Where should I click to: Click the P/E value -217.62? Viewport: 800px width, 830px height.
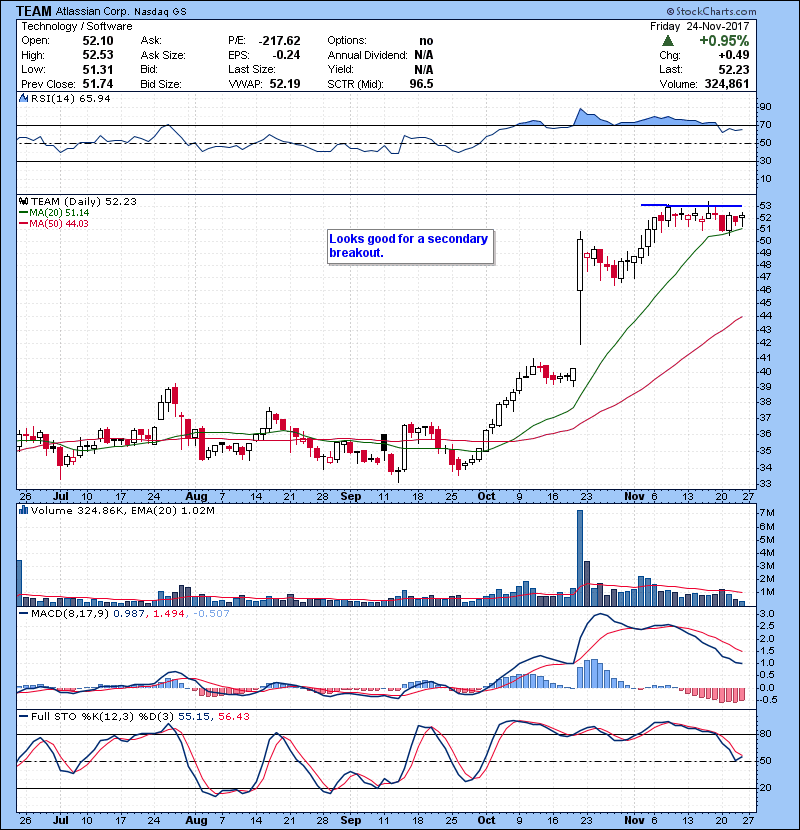[x=280, y=41]
